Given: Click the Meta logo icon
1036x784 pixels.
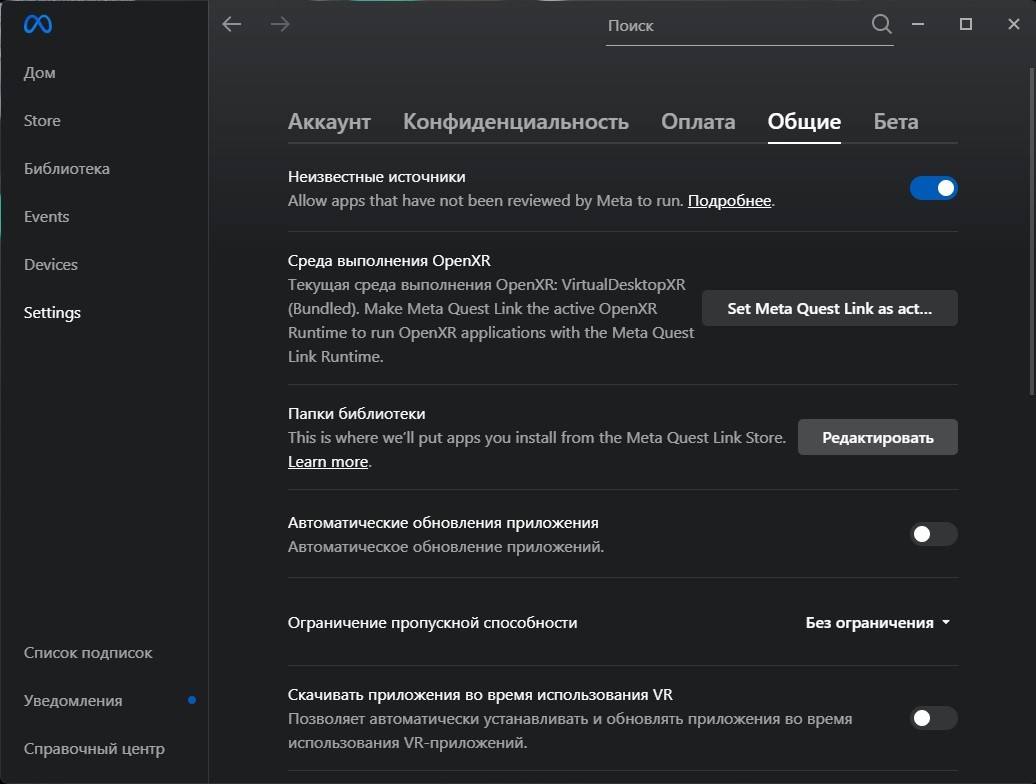Looking at the screenshot, I should (x=38, y=24).
